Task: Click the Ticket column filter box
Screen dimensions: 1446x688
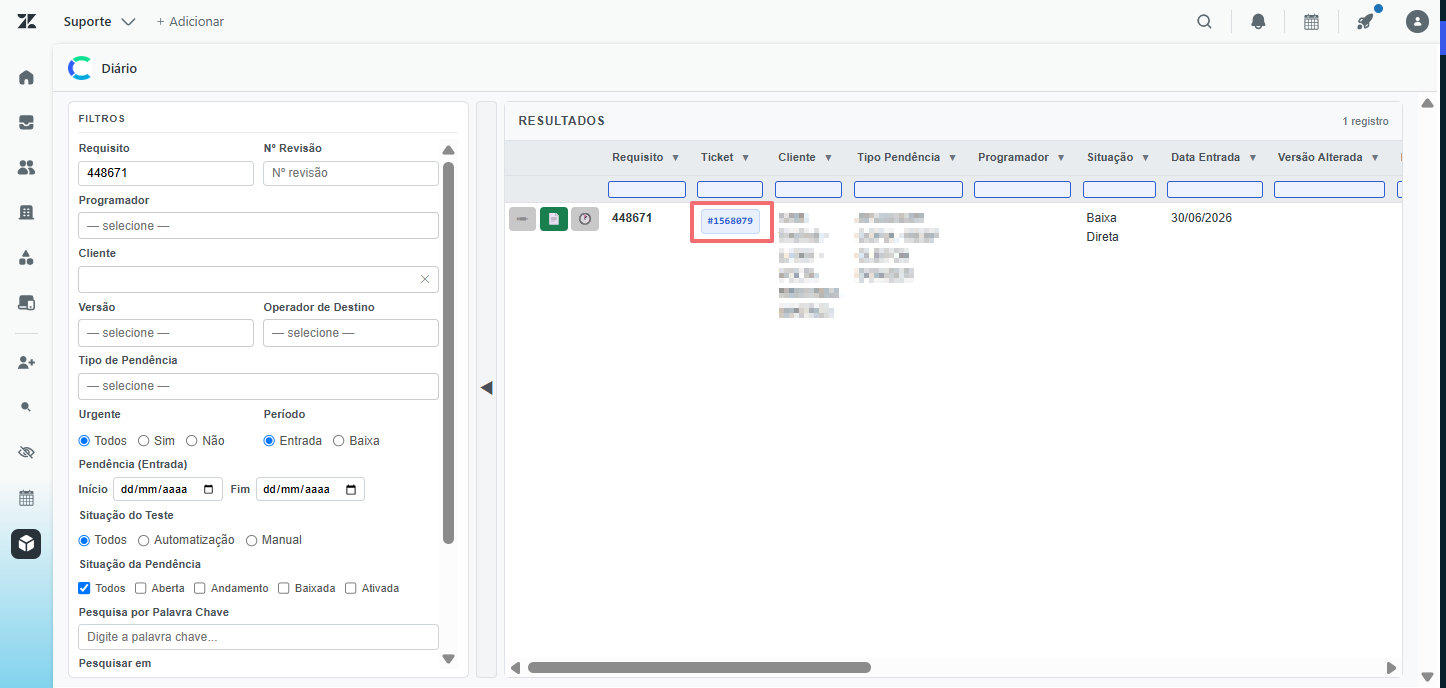Action: (x=730, y=189)
